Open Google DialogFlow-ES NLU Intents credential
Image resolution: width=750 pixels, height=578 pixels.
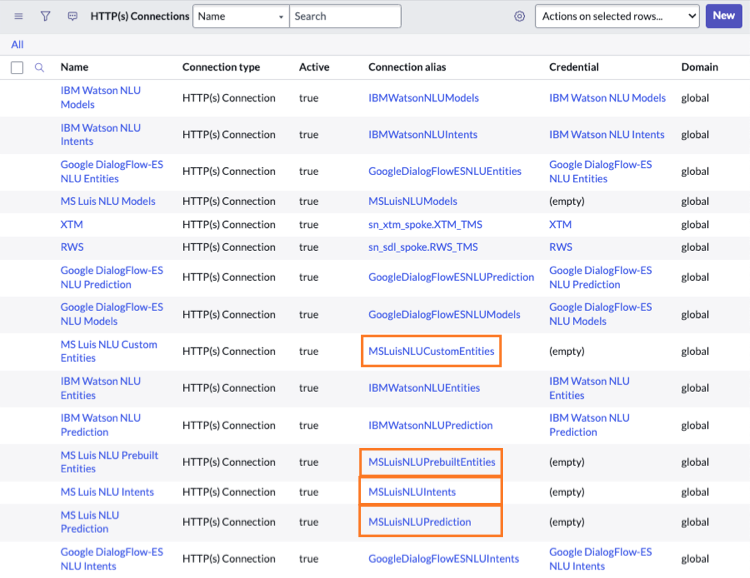600,559
